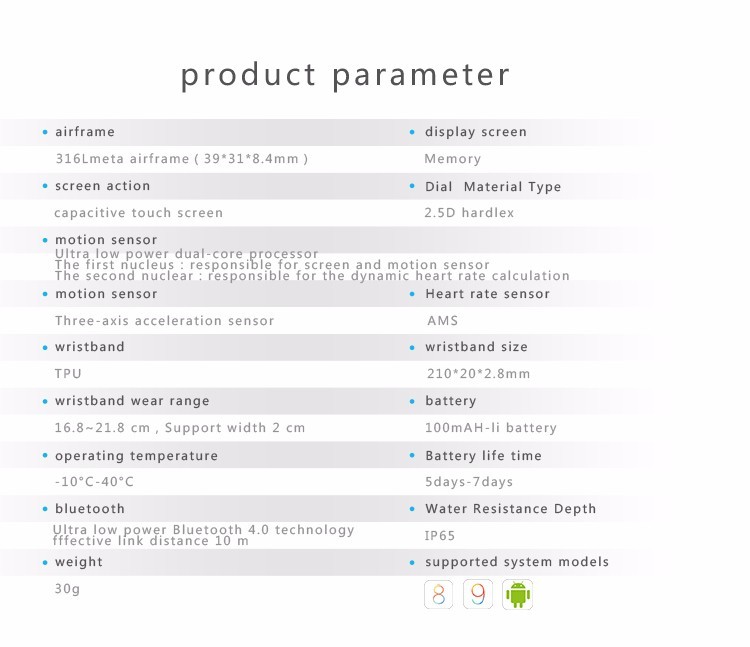This screenshot has height=647, width=750.
Task: Click the "capacitive touch screen" value text
Action: pos(139,213)
